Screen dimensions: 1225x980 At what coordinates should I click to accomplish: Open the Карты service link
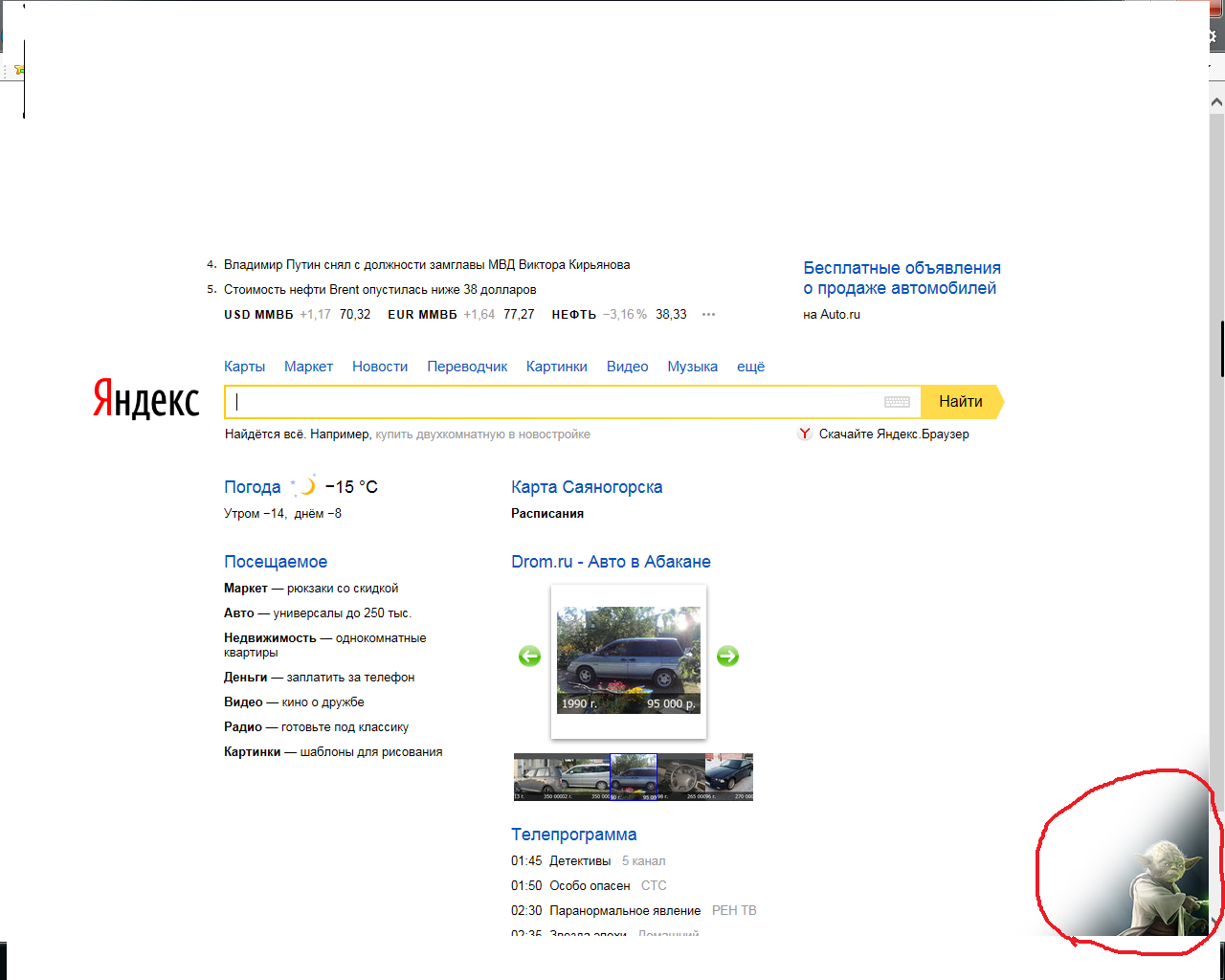click(x=244, y=367)
